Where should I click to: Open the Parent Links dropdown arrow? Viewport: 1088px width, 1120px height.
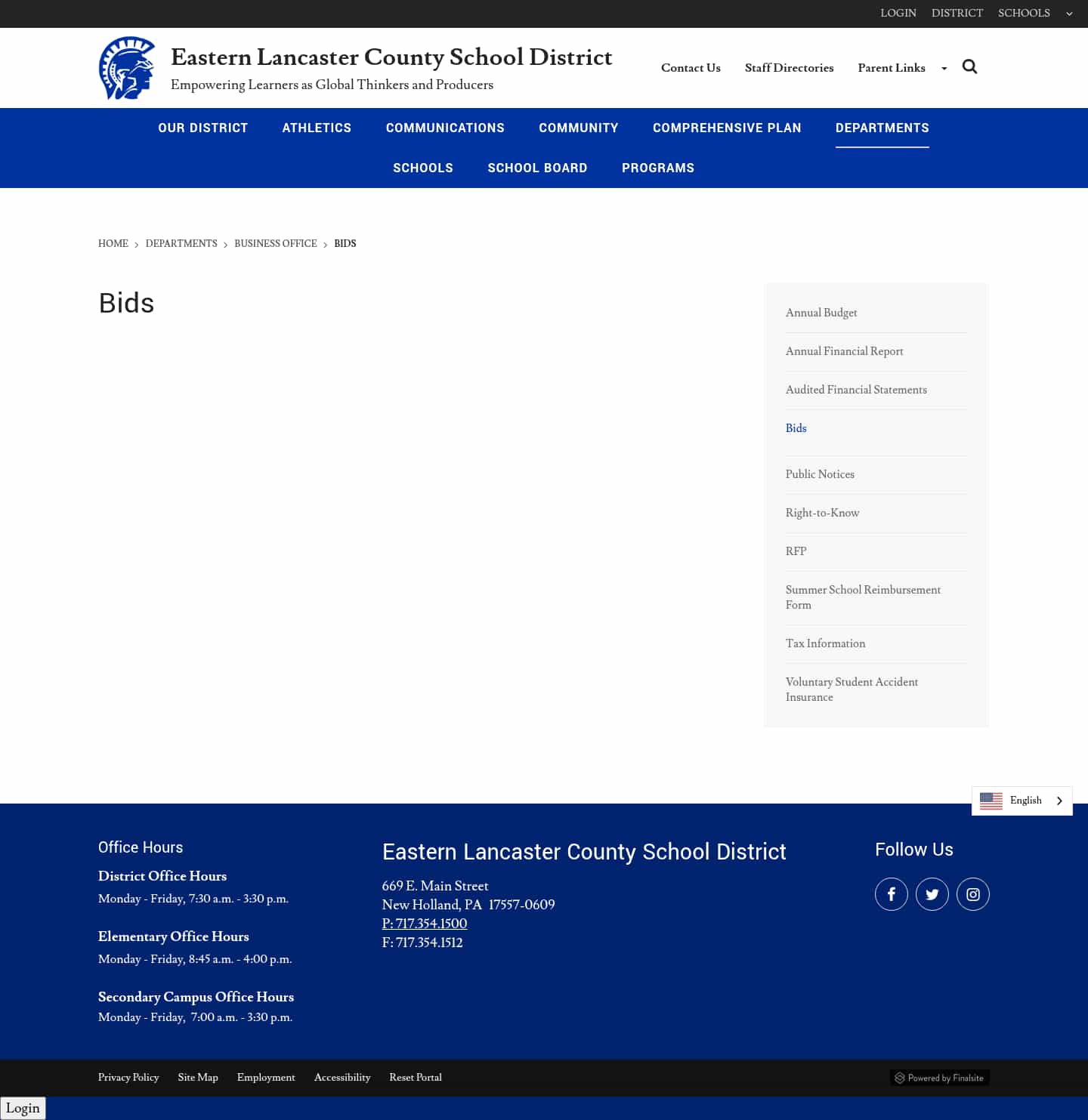coord(944,68)
